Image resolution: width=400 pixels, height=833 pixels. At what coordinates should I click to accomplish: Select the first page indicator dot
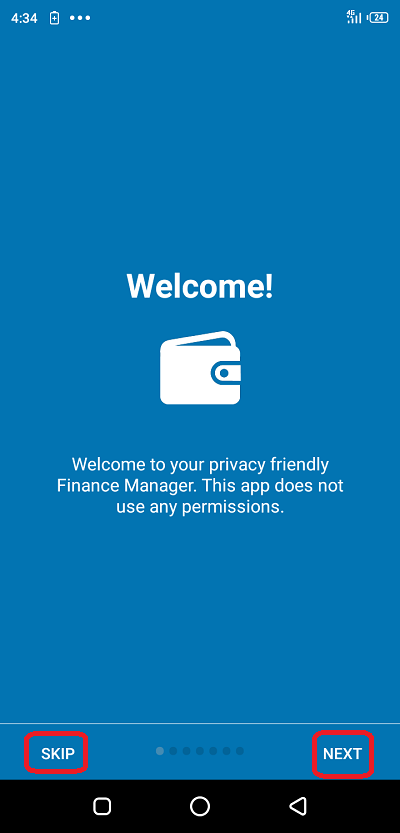(x=160, y=751)
